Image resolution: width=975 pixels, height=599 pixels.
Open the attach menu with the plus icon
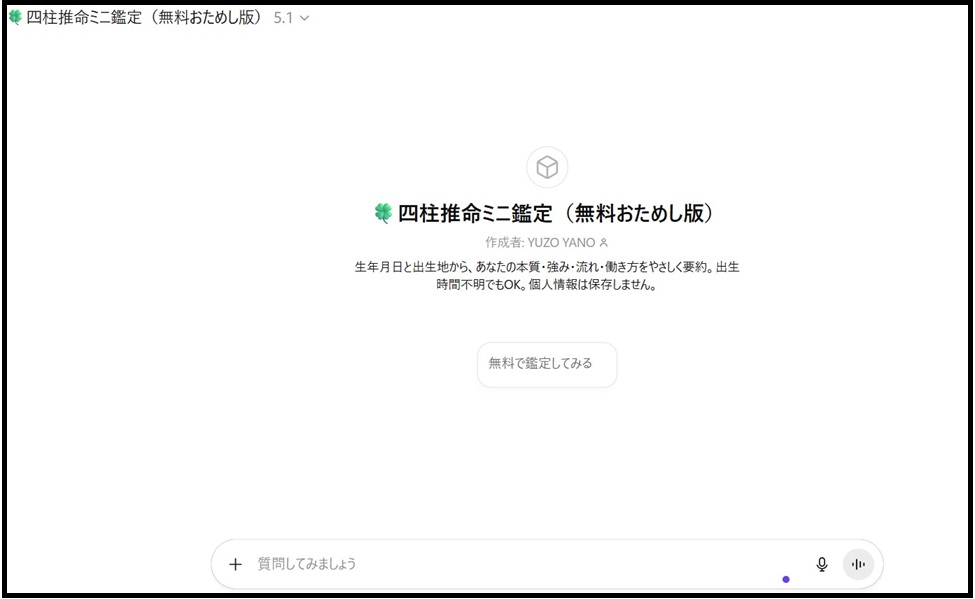pos(236,564)
